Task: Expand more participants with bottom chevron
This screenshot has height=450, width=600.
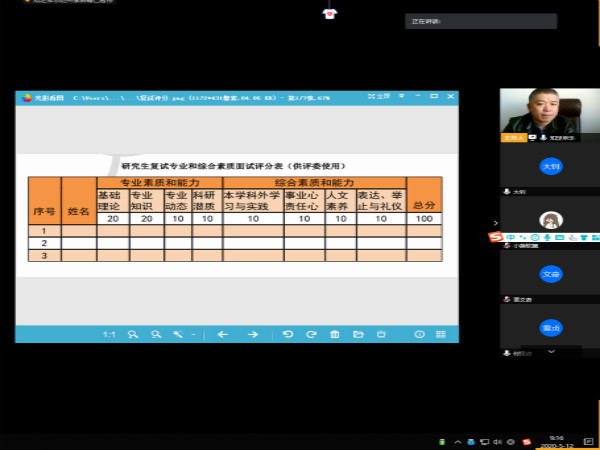Action: tap(551, 351)
